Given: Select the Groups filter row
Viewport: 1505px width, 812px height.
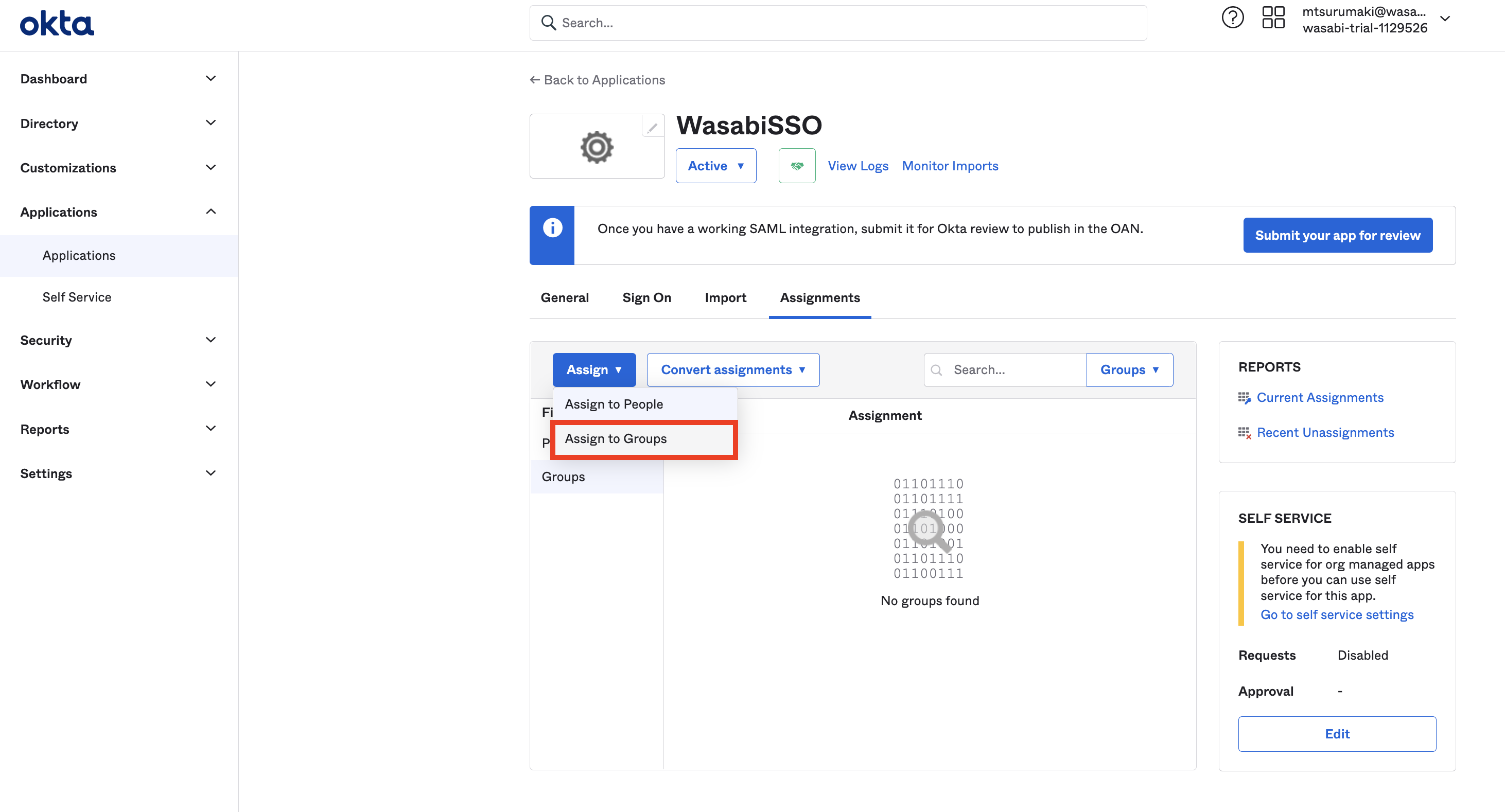Looking at the screenshot, I should click(x=597, y=476).
